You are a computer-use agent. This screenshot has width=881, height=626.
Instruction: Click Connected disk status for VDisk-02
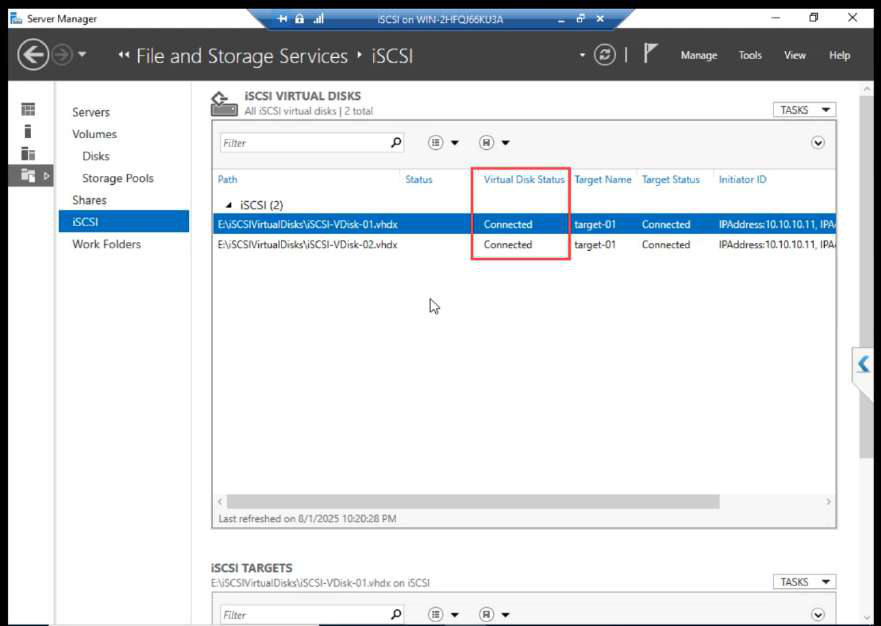tap(507, 244)
